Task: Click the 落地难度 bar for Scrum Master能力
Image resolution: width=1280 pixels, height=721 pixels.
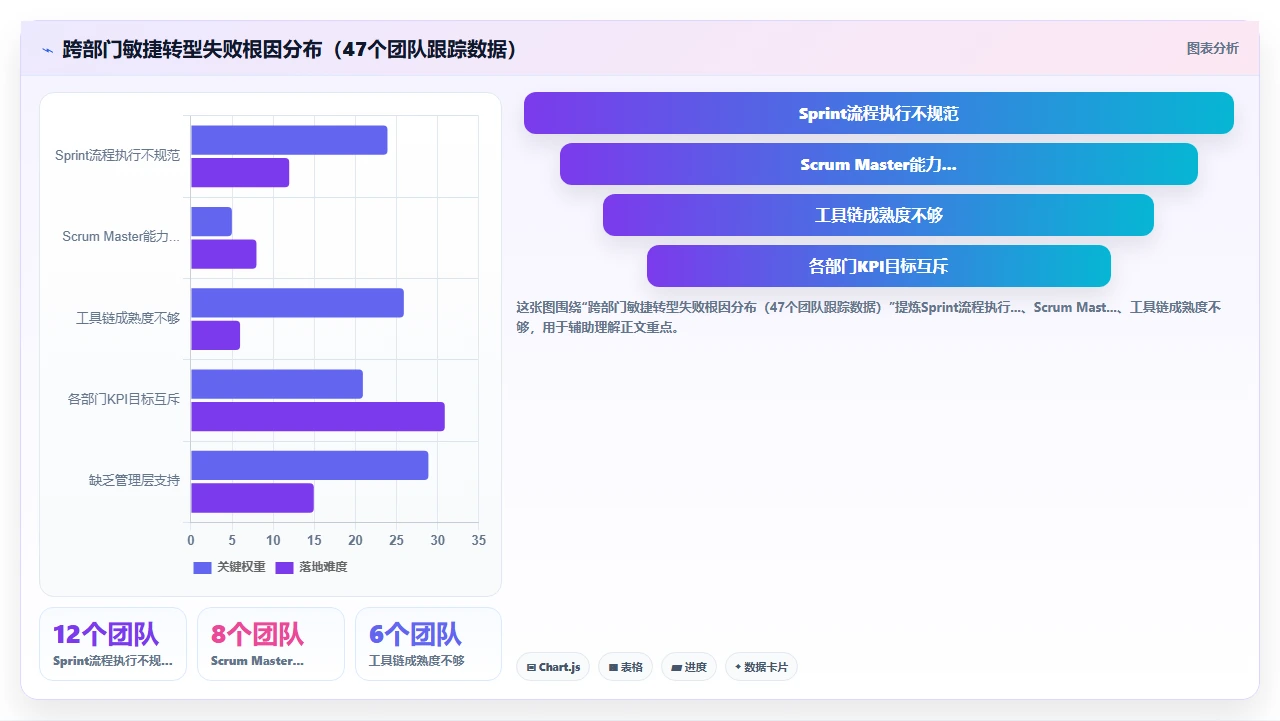Action: coord(224,254)
